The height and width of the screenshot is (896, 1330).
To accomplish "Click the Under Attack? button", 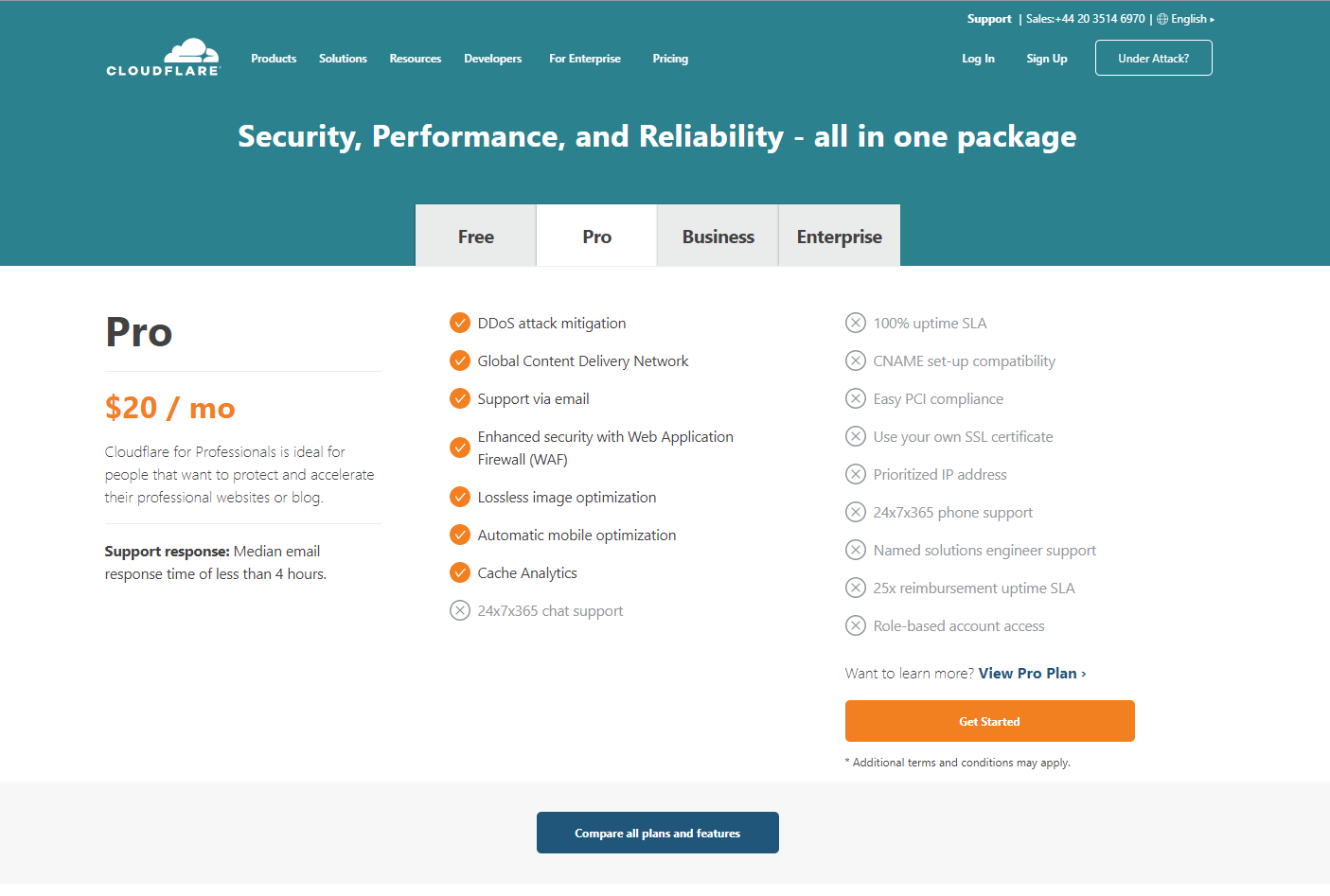I will tap(1153, 58).
